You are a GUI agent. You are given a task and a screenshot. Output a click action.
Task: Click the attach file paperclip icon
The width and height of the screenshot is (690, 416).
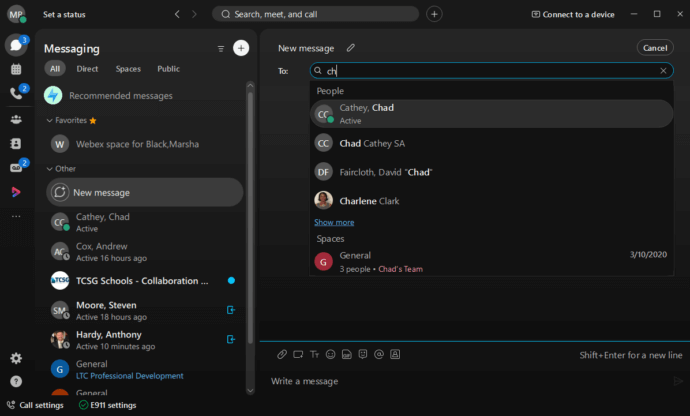[282, 354]
